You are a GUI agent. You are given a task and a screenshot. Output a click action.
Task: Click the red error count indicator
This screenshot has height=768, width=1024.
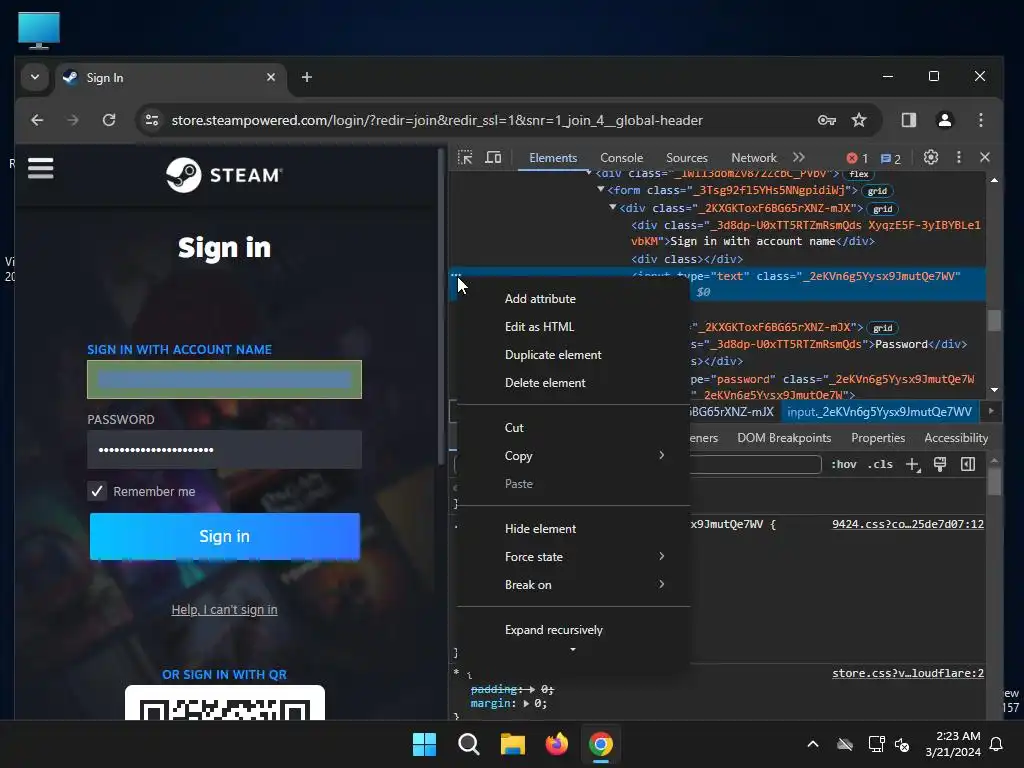(x=857, y=158)
